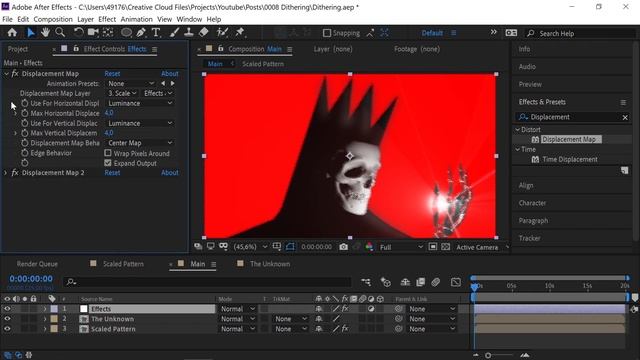Click the motion blur enable icon in timeline
Image resolution: width=640 pixels, height=360 pixels.
(436, 282)
